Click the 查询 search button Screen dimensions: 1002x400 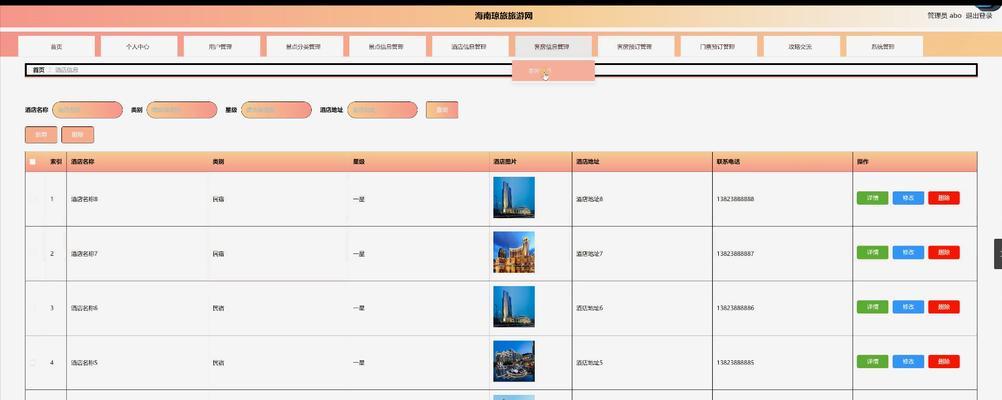click(442, 110)
